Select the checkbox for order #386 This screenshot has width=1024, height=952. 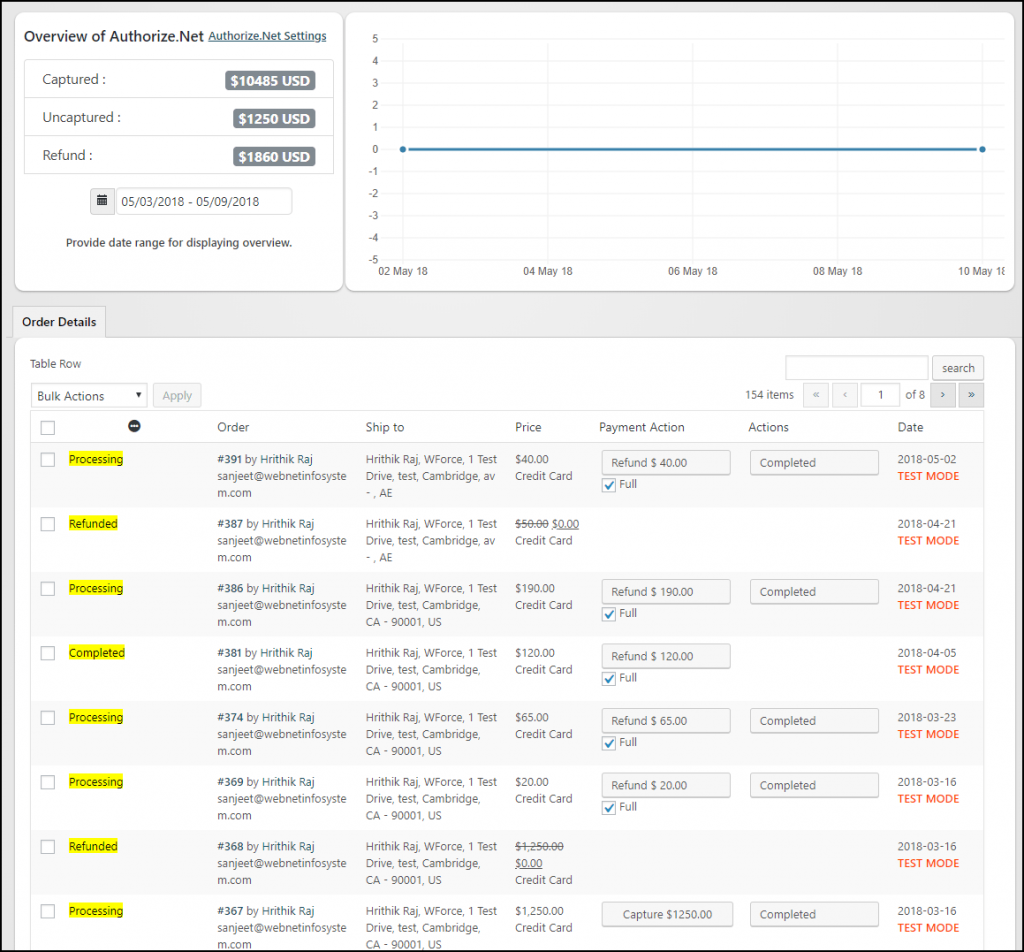[x=48, y=589]
